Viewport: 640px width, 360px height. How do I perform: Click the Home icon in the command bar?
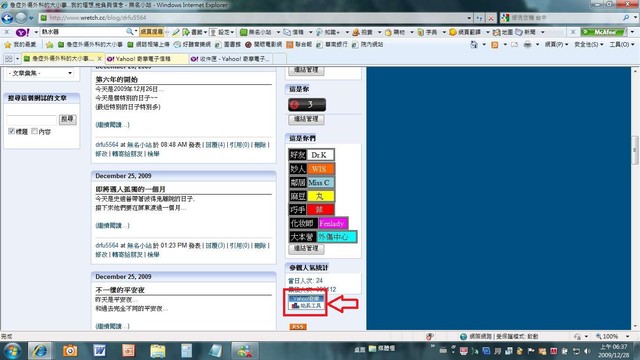474,44
